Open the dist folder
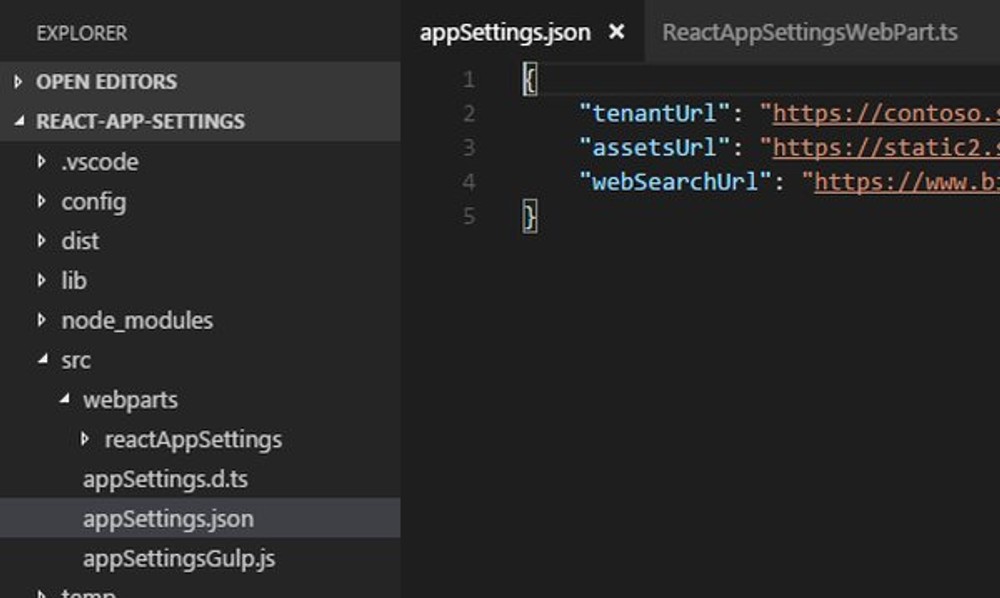This screenshot has height=598, width=1000. [x=80, y=241]
